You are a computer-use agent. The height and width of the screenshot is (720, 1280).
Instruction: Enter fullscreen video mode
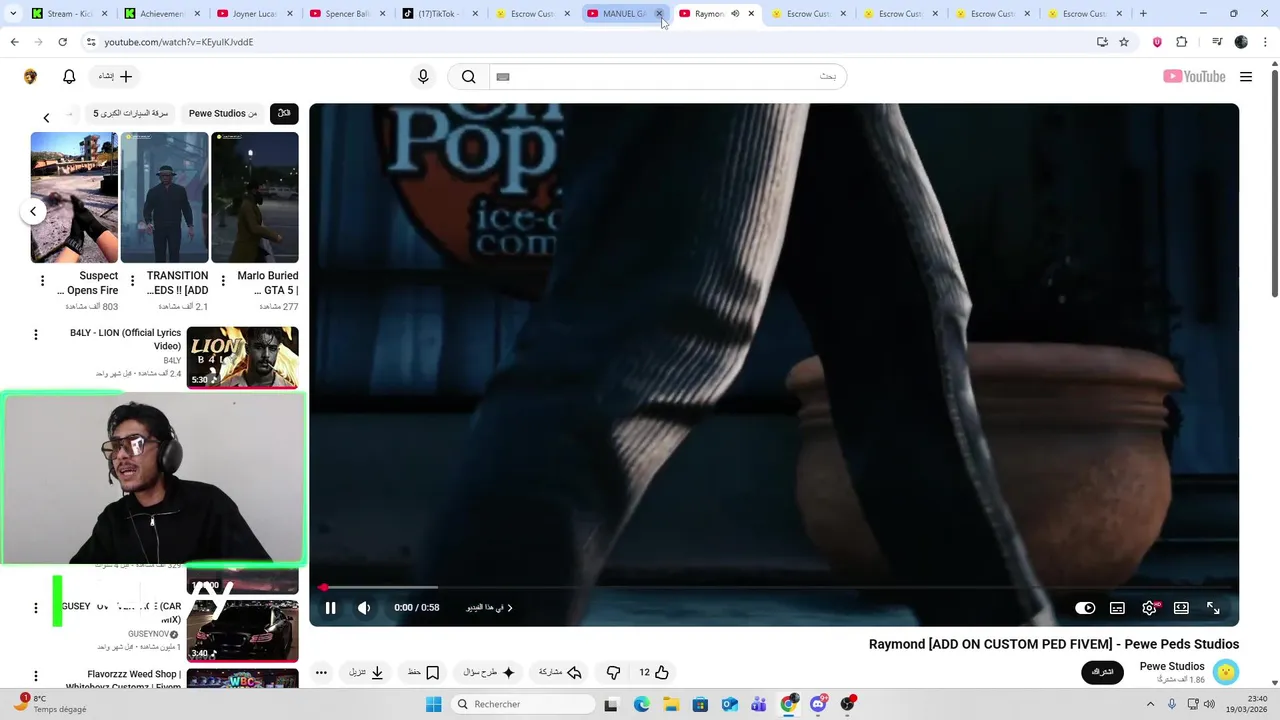coord(1213,608)
